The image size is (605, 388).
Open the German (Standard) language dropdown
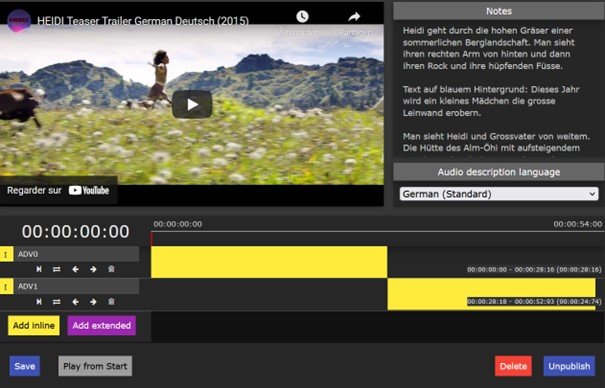pyautogui.click(x=499, y=194)
